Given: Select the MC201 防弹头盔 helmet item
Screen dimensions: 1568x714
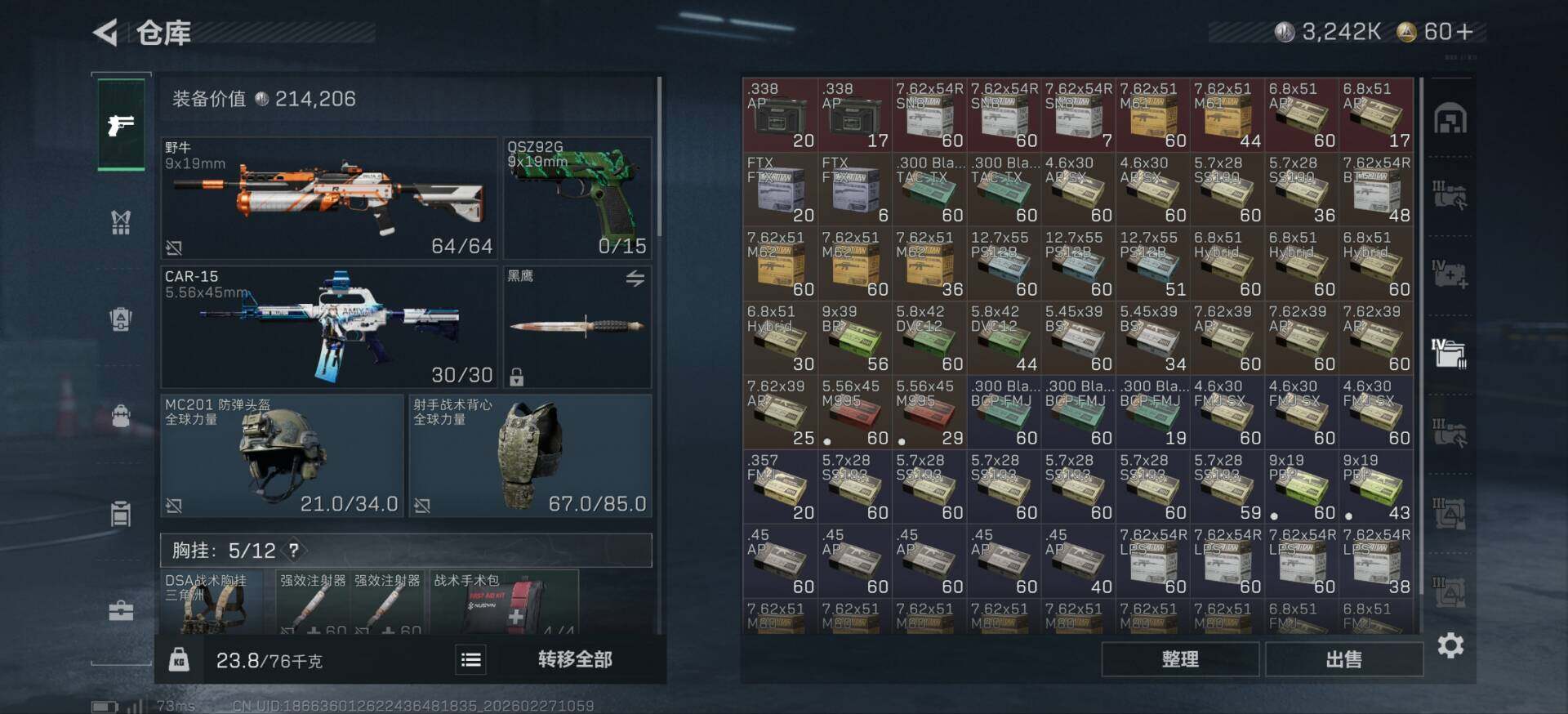Looking at the screenshot, I should pyautogui.click(x=282, y=456).
